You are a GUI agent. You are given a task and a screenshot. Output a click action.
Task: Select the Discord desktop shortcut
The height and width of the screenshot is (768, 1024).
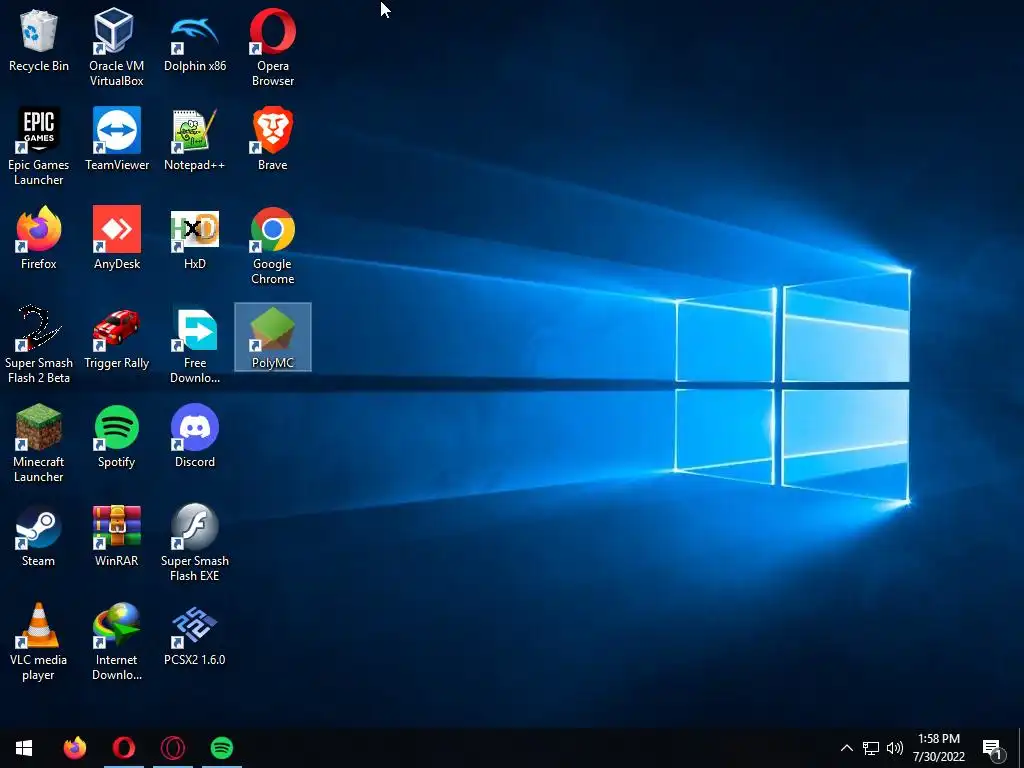[x=195, y=437]
